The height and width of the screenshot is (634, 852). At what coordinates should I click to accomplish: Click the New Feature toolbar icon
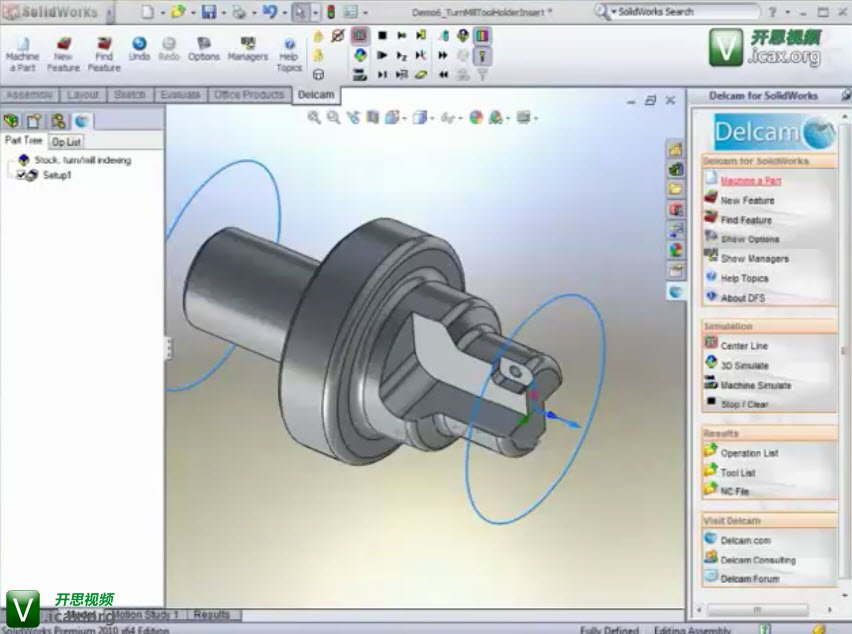click(x=63, y=54)
